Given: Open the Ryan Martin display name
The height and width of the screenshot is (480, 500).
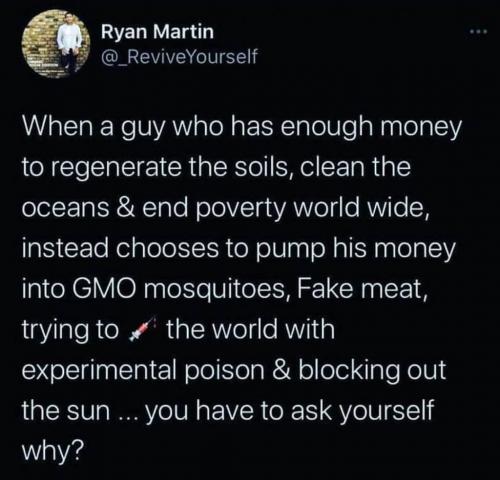Looking at the screenshot, I should pyautogui.click(x=157, y=32).
